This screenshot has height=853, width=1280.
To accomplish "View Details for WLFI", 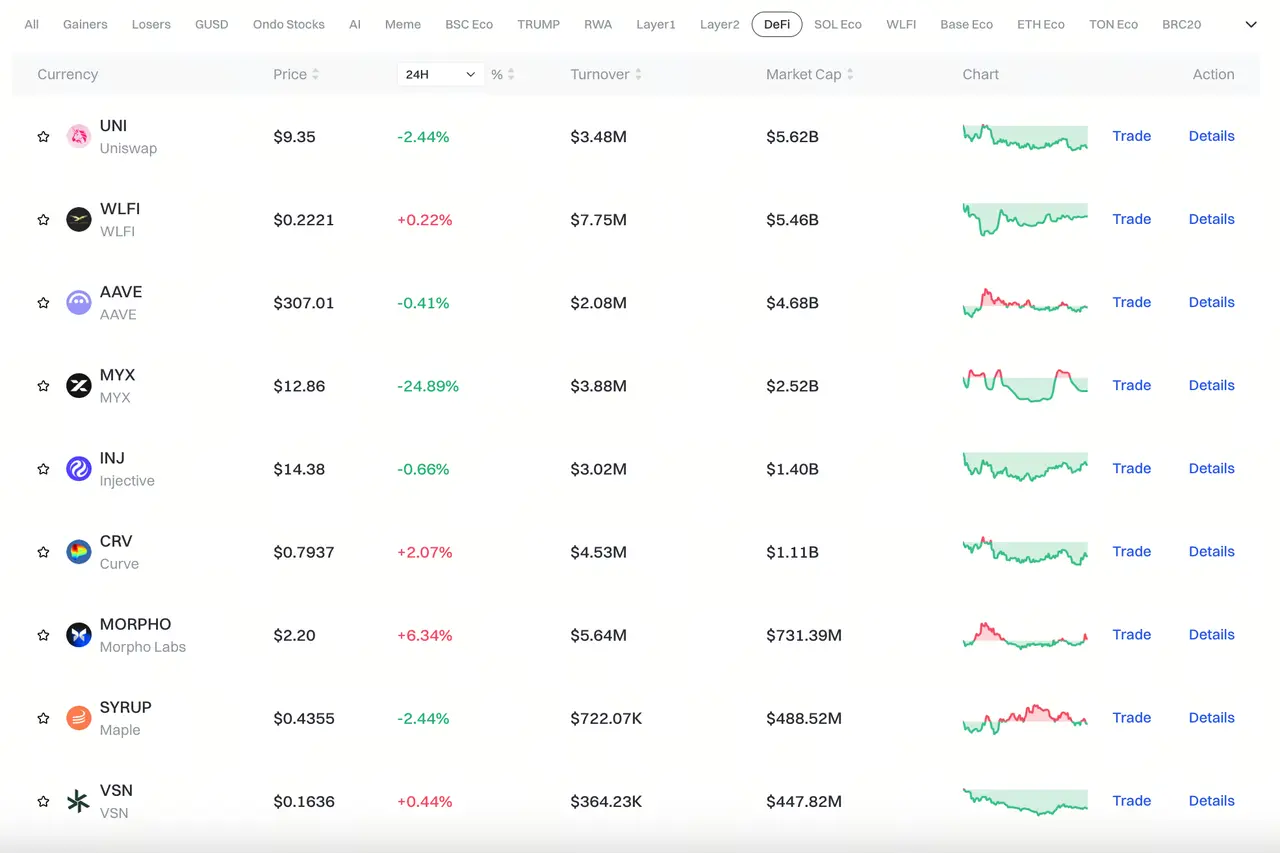I will pos(1212,219).
